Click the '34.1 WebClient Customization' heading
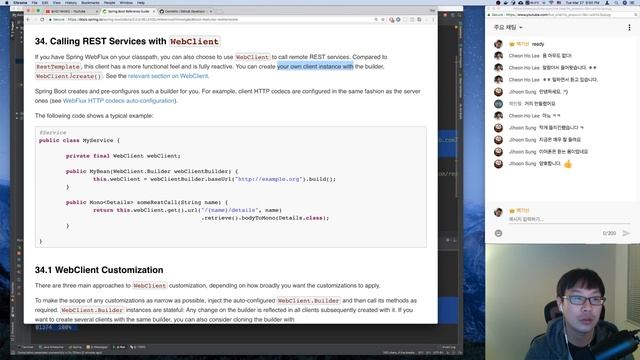Viewport: 640px width, 360px height. coord(99,270)
